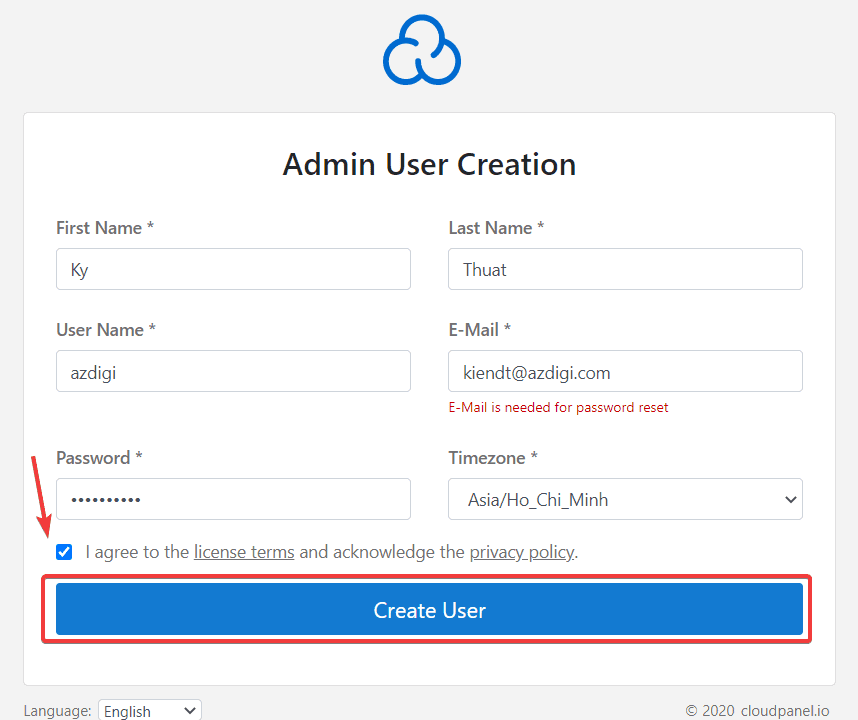Click the User Name label
858x720 pixels.
[105, 329]
